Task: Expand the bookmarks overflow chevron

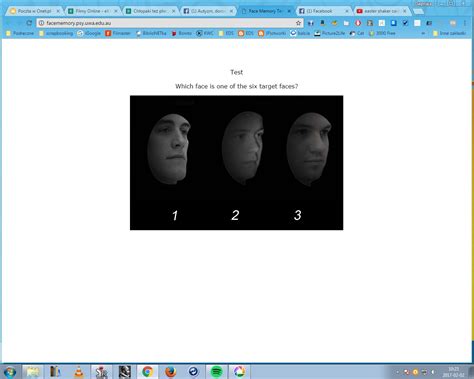Action: [x=423, y=33]
